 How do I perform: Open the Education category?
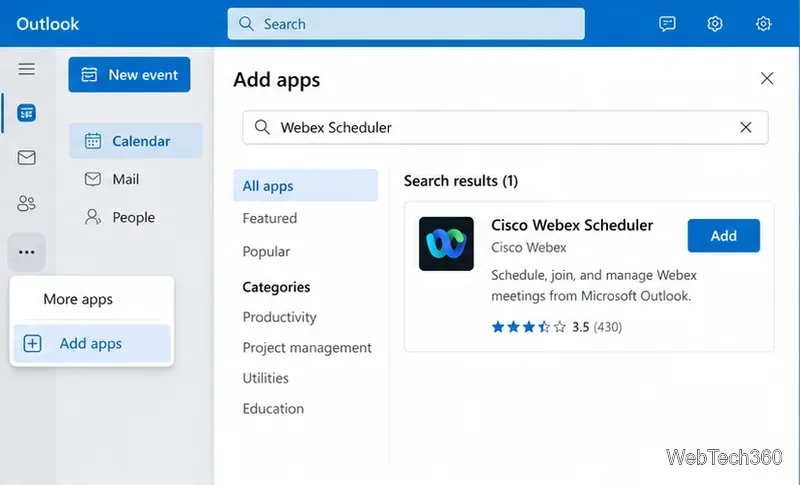tap(273, 409)
